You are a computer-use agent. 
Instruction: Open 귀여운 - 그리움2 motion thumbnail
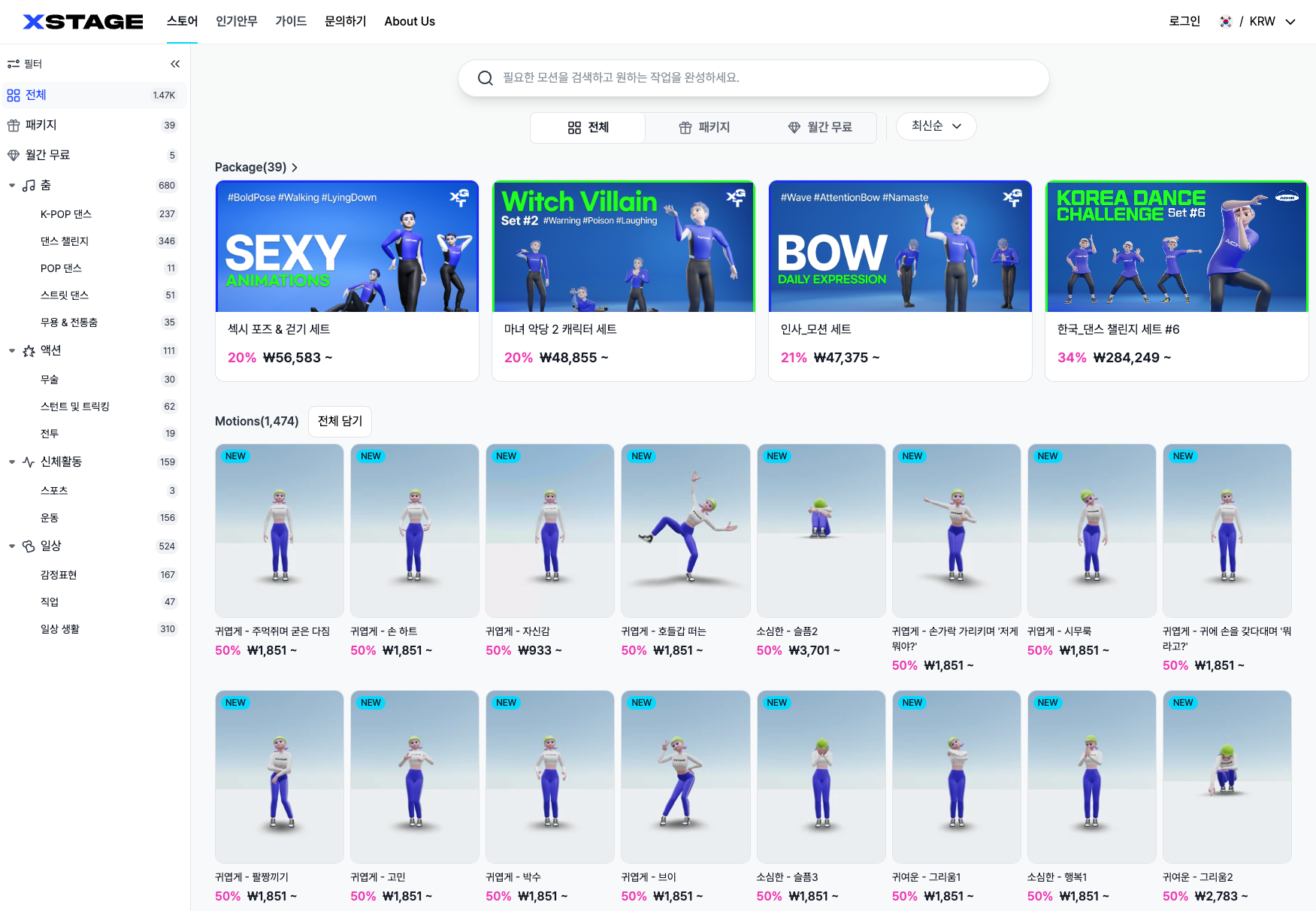tap(1227, 777)
